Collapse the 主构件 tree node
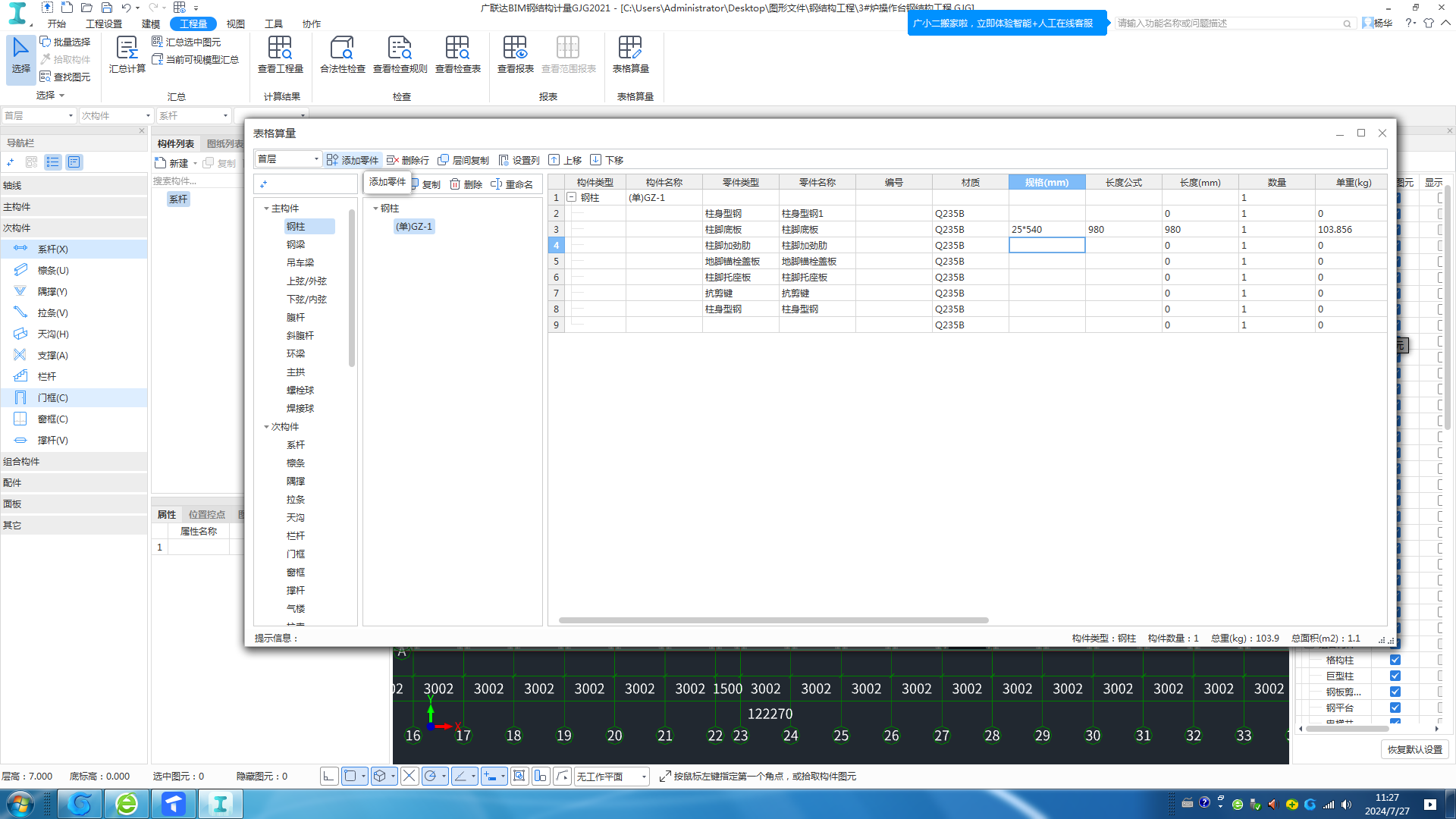 pos(266,209)
